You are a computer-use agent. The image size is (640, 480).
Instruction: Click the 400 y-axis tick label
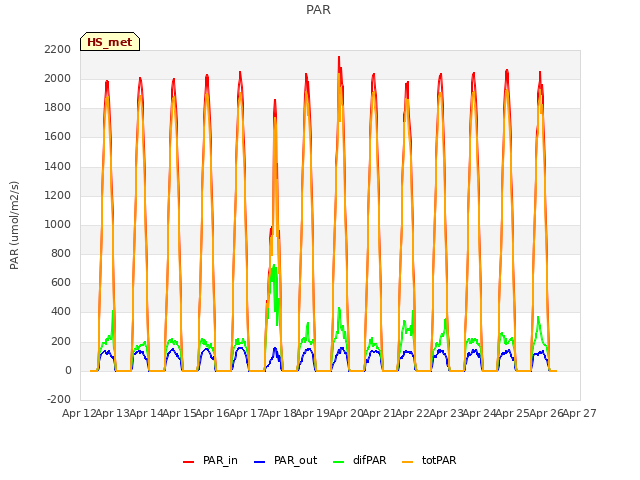[61, 312]
